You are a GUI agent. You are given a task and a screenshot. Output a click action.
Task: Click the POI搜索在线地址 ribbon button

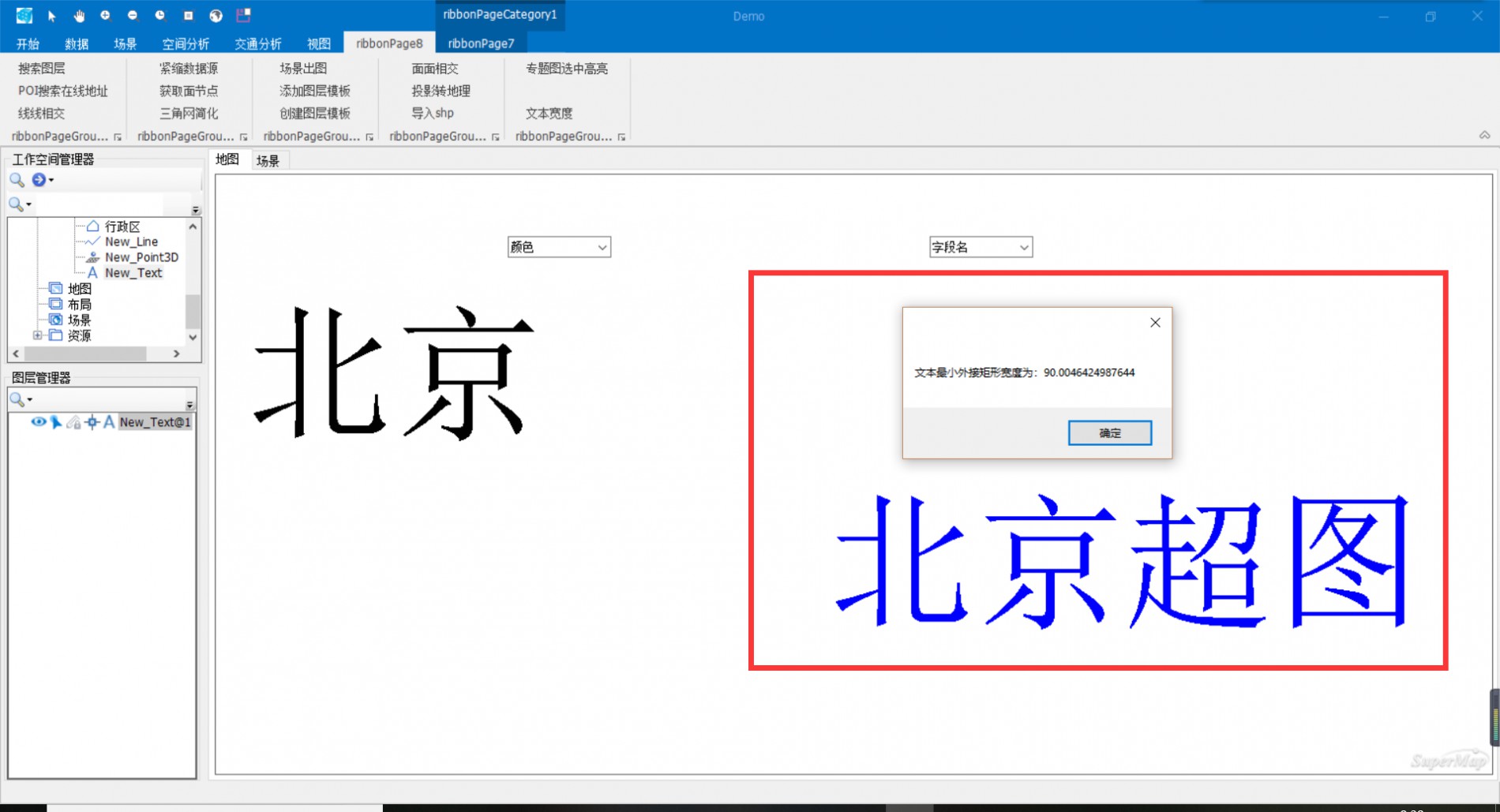click(63, 91)
